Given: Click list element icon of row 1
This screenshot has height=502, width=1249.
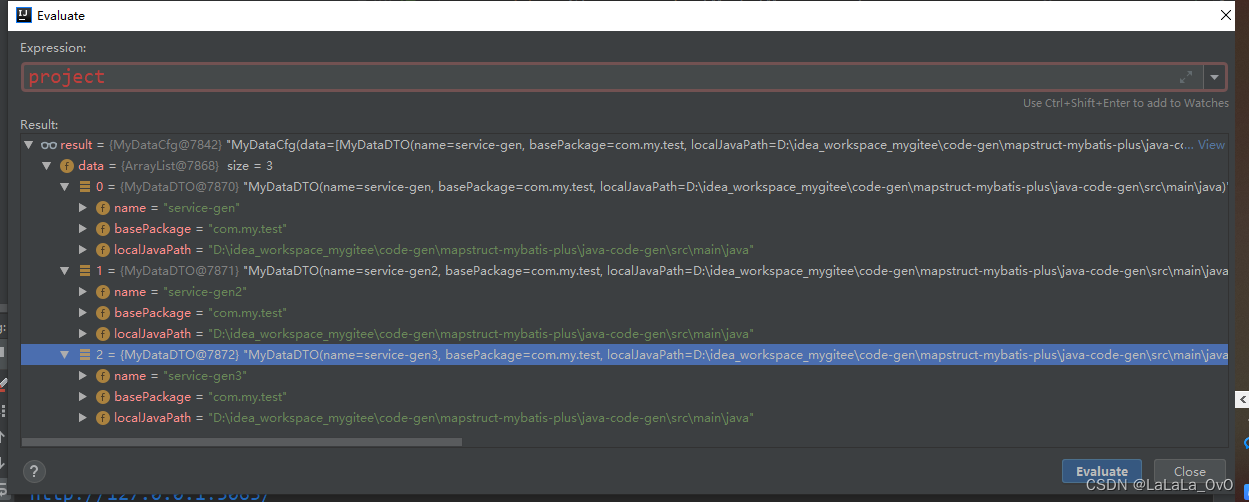Looking at the screenshot, I should coord(85,271).
